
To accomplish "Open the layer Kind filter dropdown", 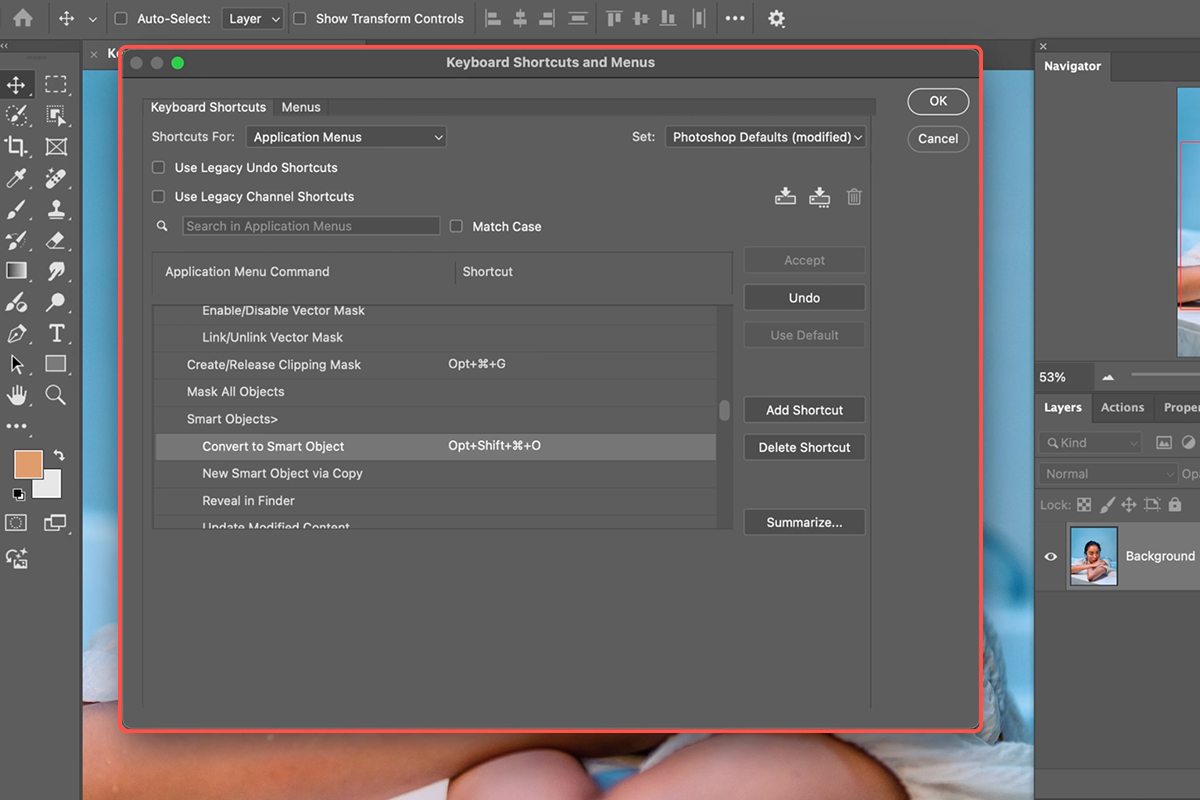I will 1090,442.
